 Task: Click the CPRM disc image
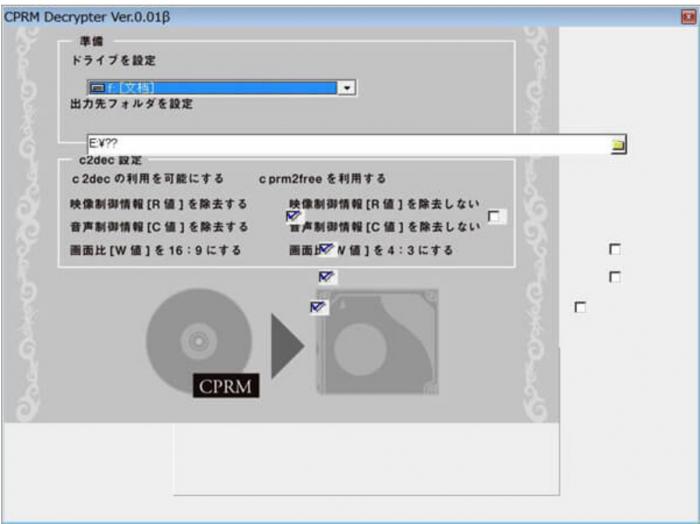point(200,342)
